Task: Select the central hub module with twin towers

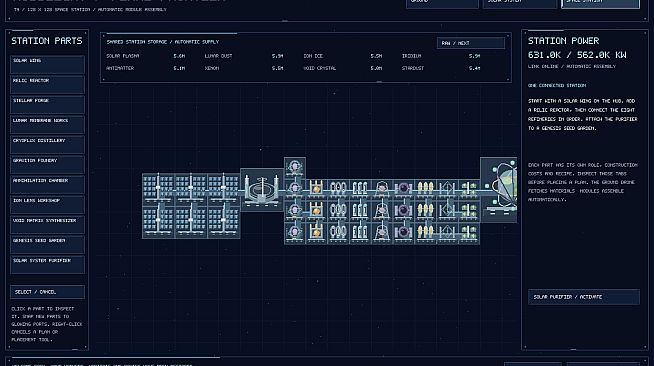Action: (262, 190)
